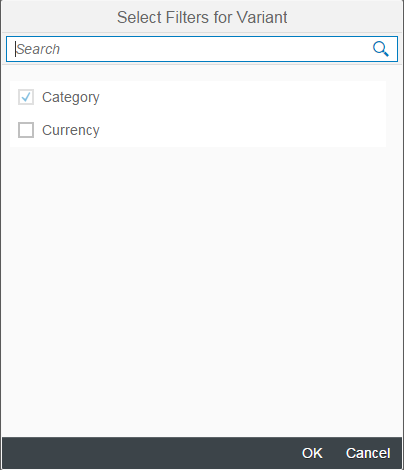Click the dark footer bar left of OK

[x=150, y=453]
